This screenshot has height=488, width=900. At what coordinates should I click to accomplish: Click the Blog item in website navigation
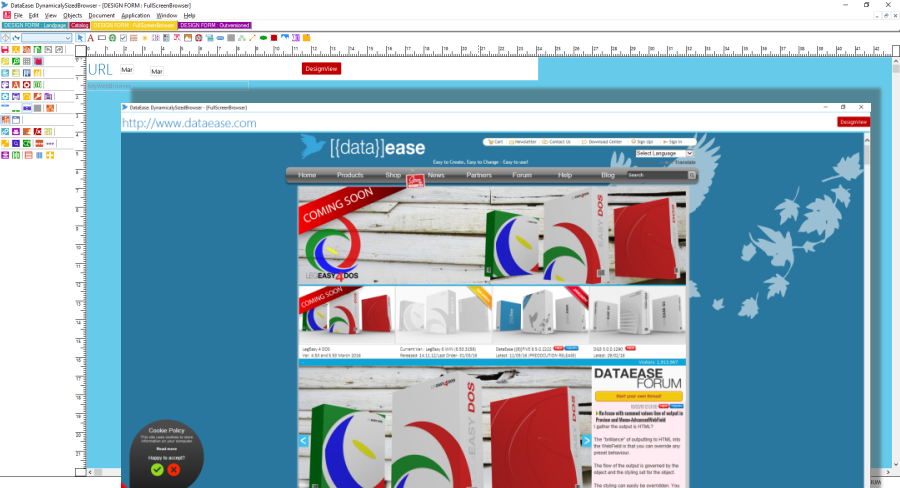[607, 175]
